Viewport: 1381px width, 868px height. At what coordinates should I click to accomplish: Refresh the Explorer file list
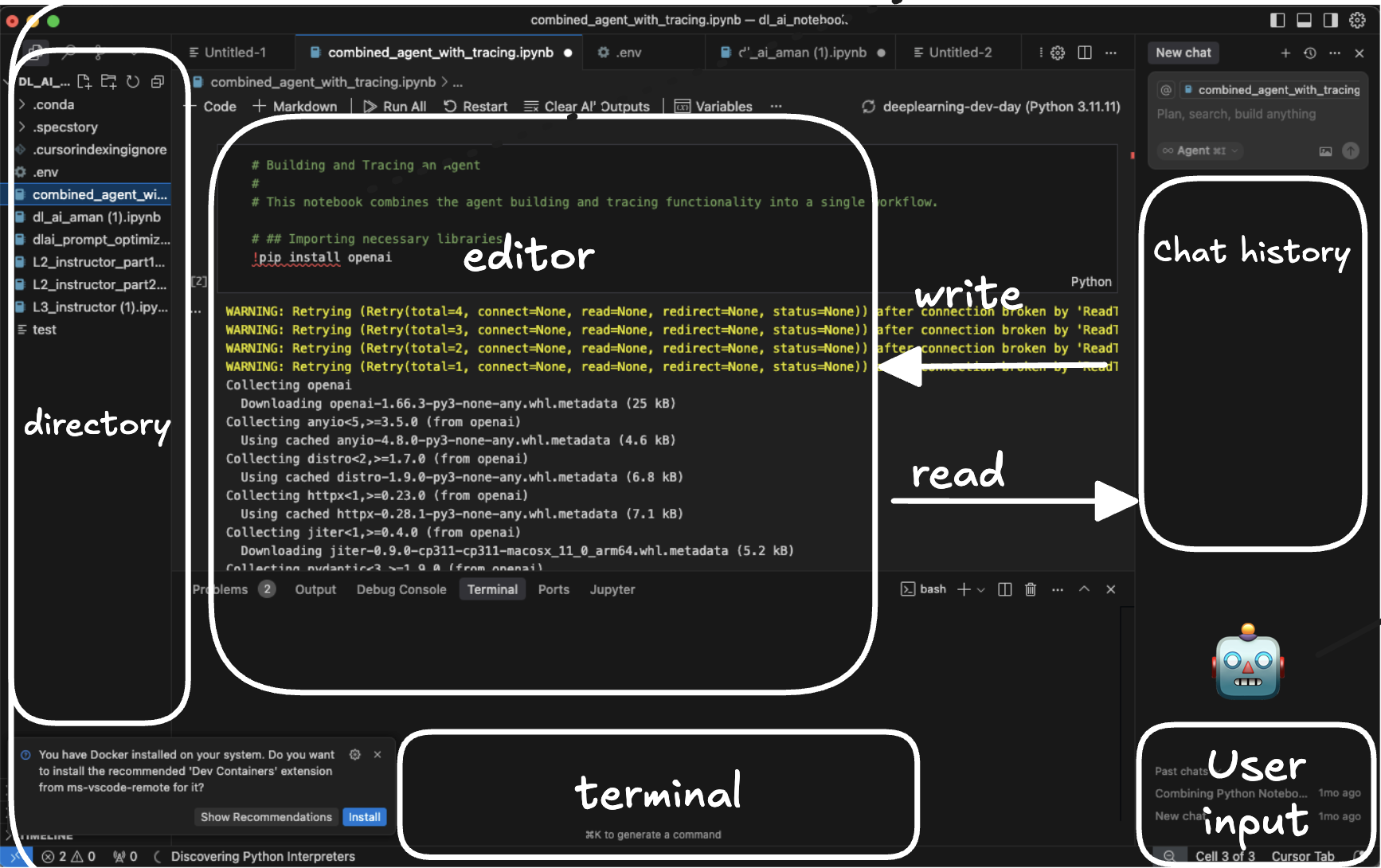[x=133, y=80]
